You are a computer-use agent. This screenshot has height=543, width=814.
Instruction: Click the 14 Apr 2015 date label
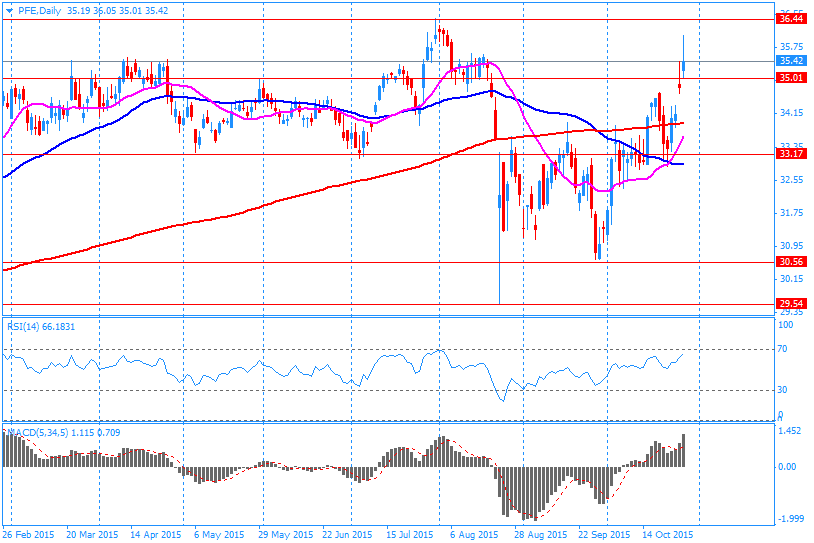[155, 535]
